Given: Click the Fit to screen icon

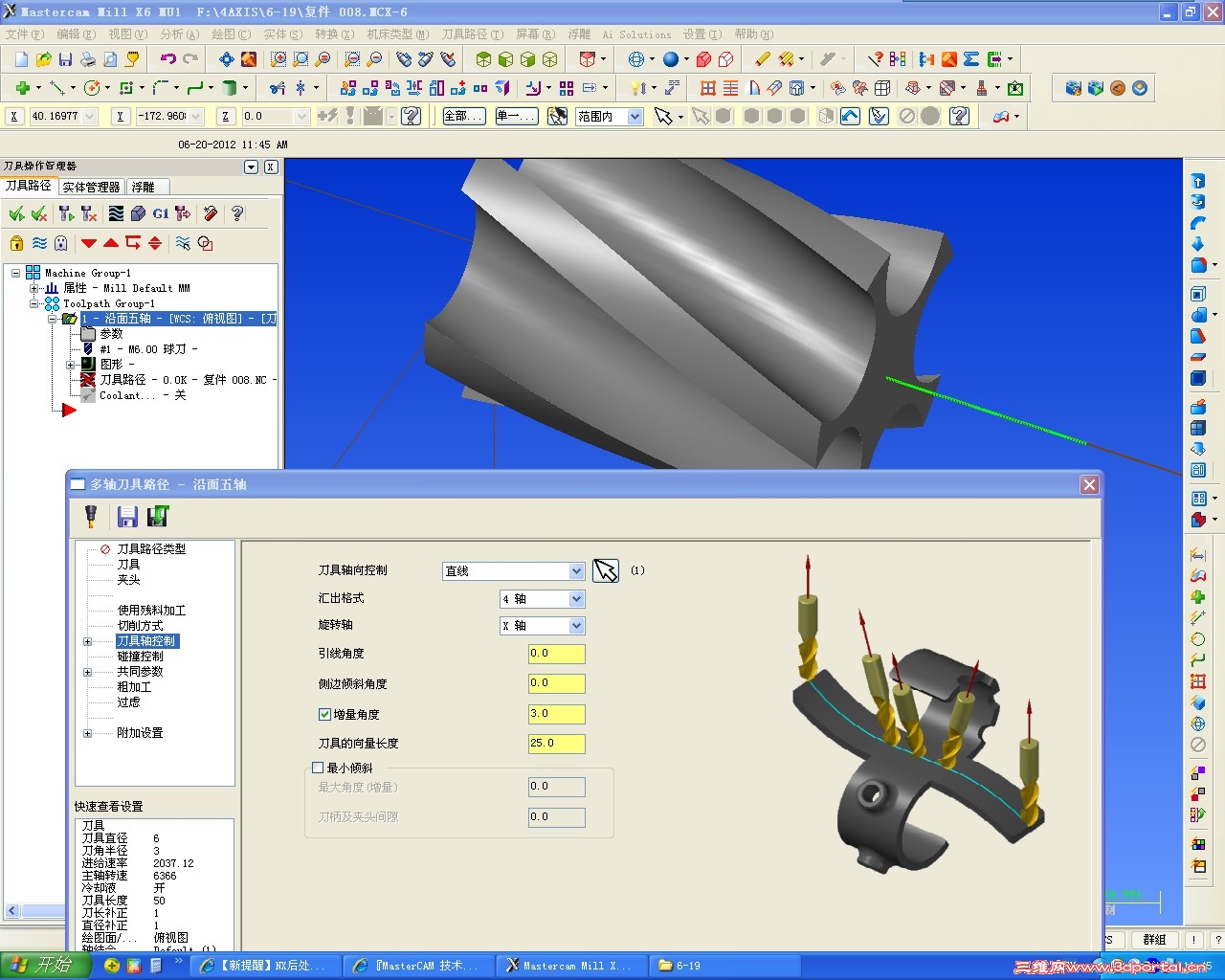Looking at the screenshot, I should (226, 59).
